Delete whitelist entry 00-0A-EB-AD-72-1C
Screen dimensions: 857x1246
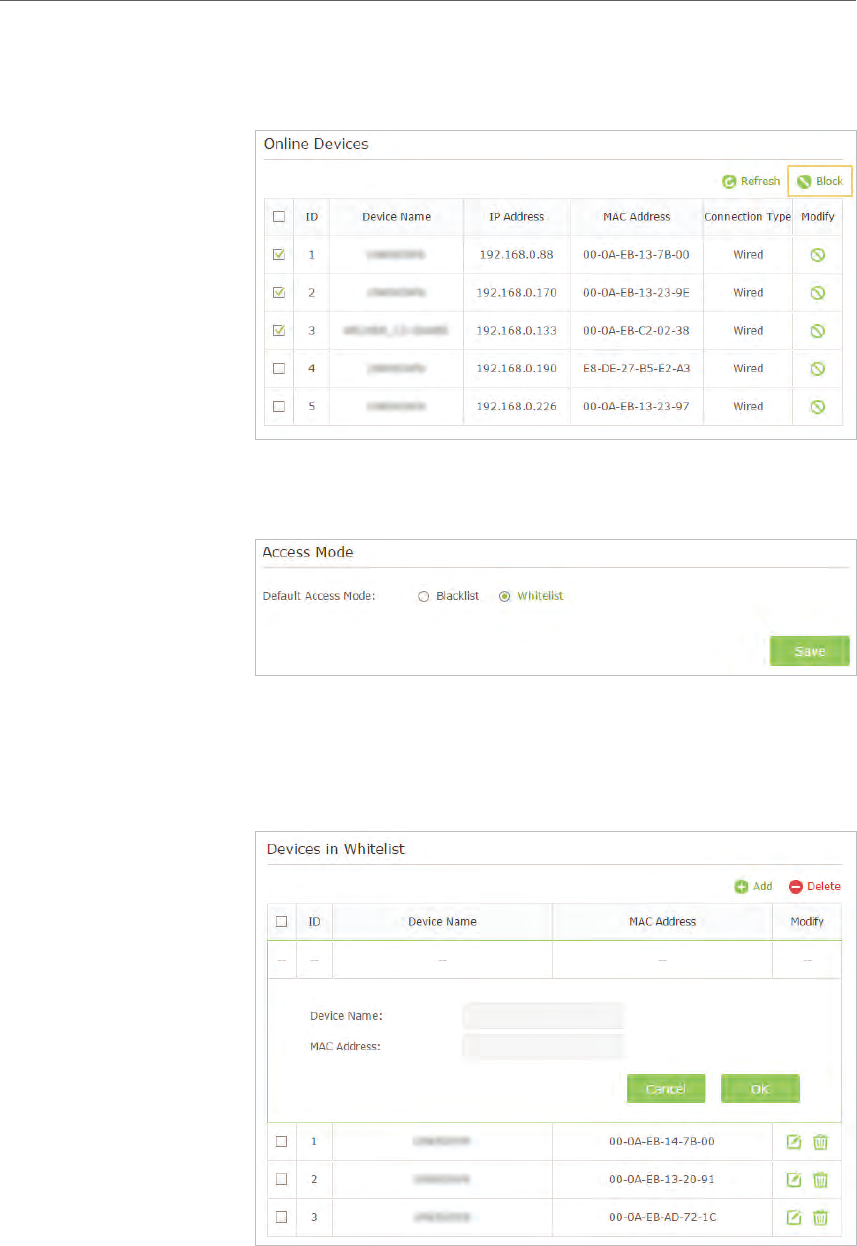pos(820,1217)
